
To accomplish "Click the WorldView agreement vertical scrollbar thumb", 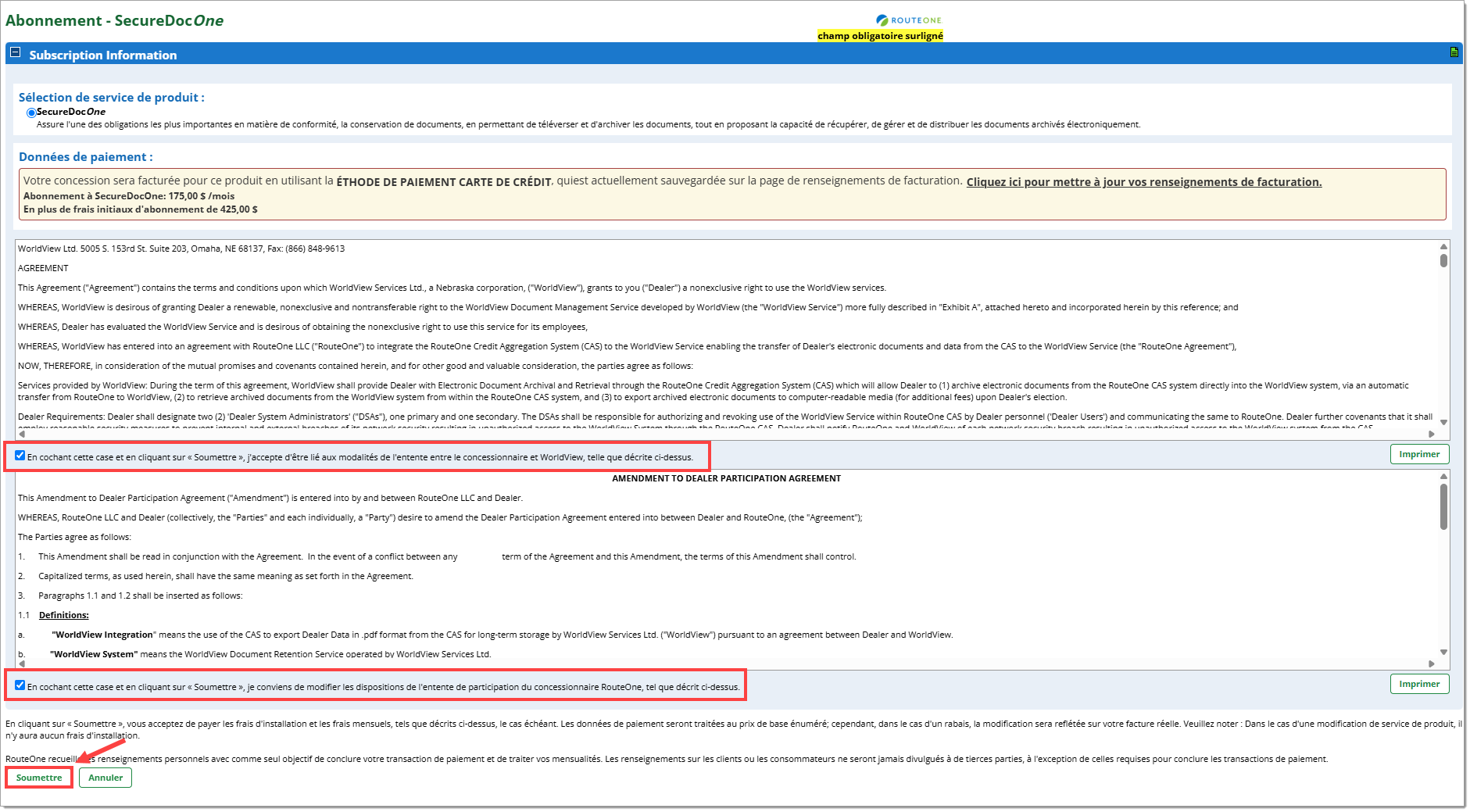I will [1443, 260].
